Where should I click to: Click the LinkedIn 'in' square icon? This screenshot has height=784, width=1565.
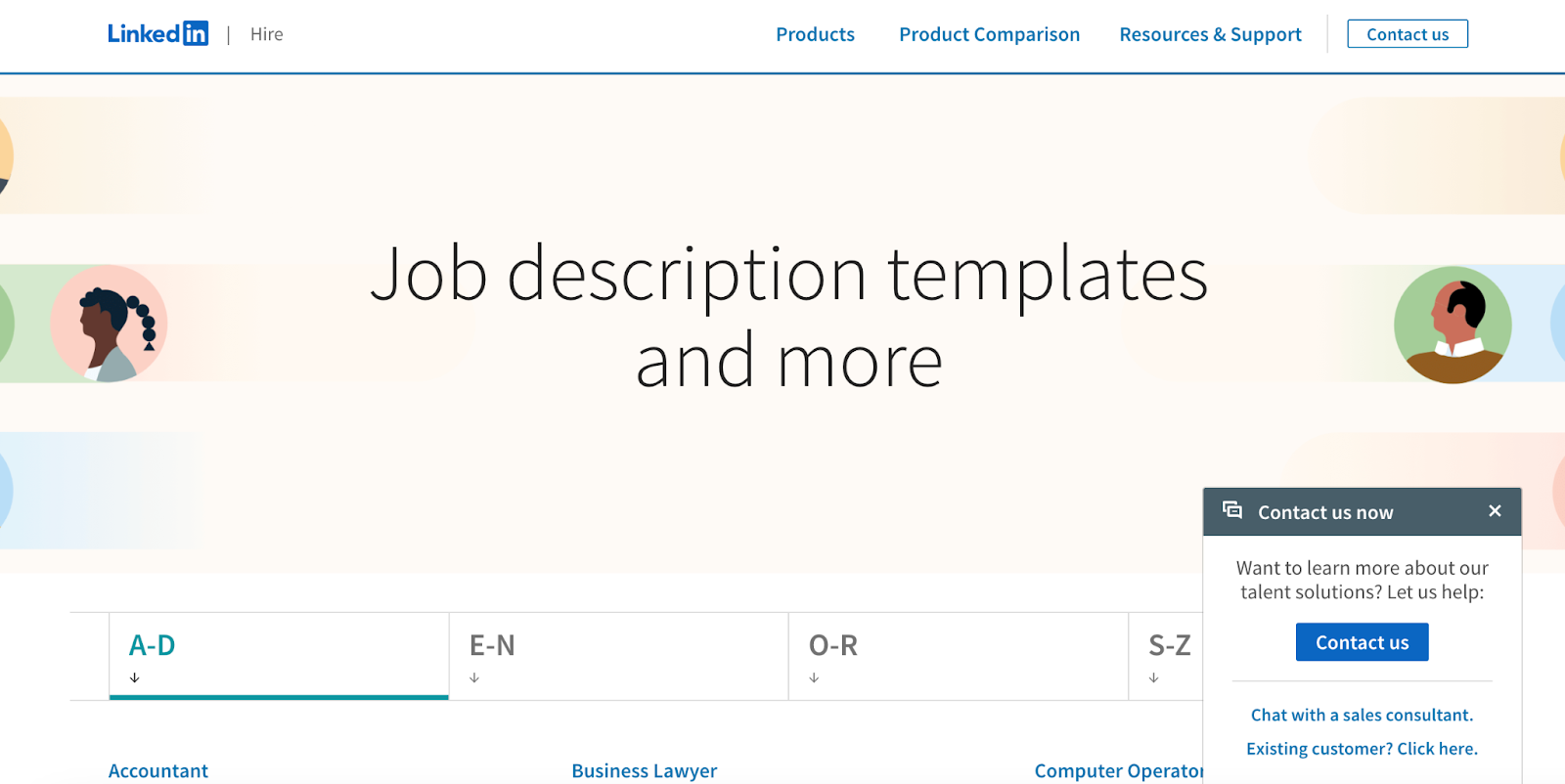click(x=197, y=32)
